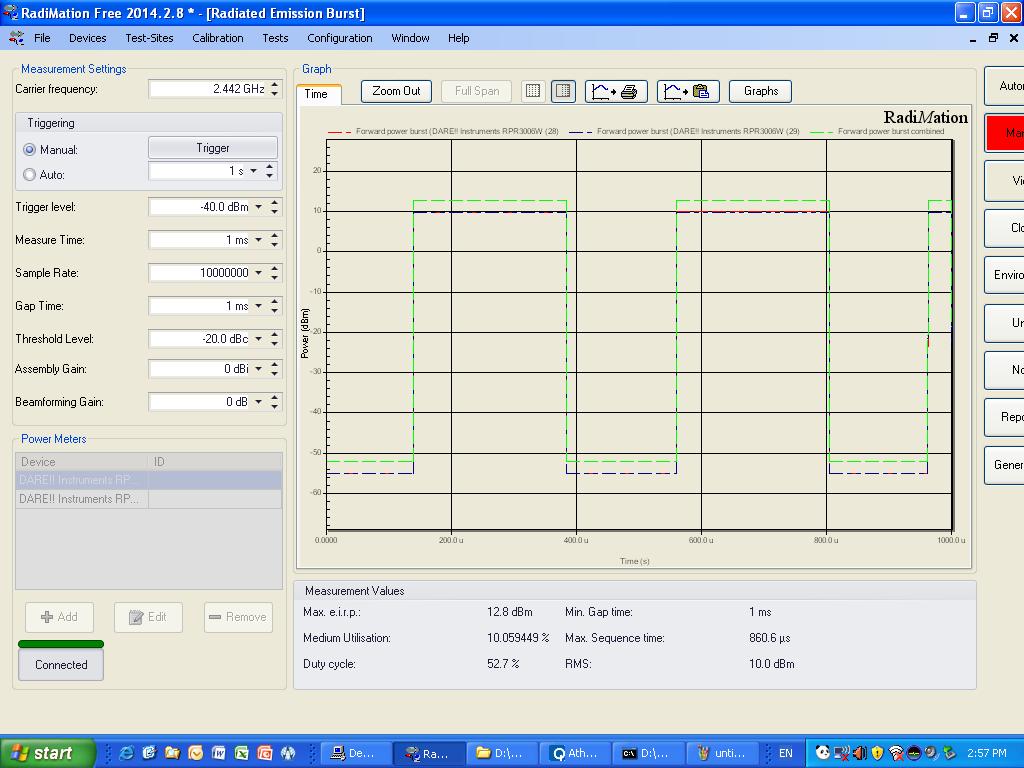Click the Medium Utilisation value '10.059449 %'
This screenshot has width=1024, height=768.
518,638
